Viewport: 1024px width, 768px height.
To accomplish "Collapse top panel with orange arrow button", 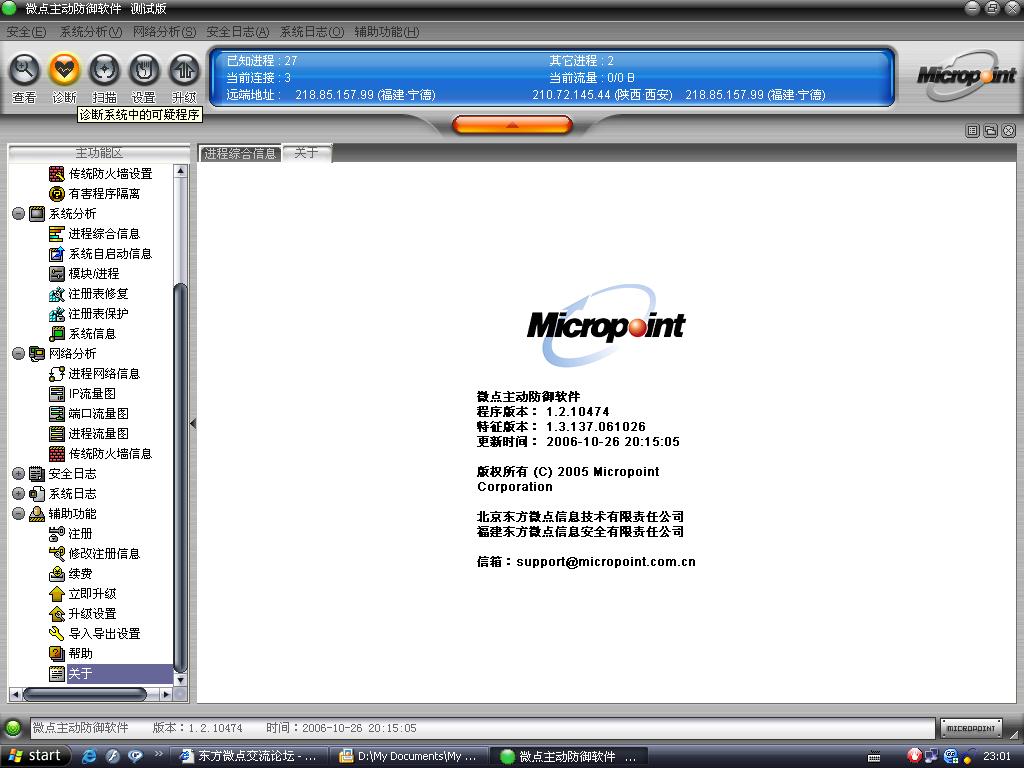I will (513, 124).
